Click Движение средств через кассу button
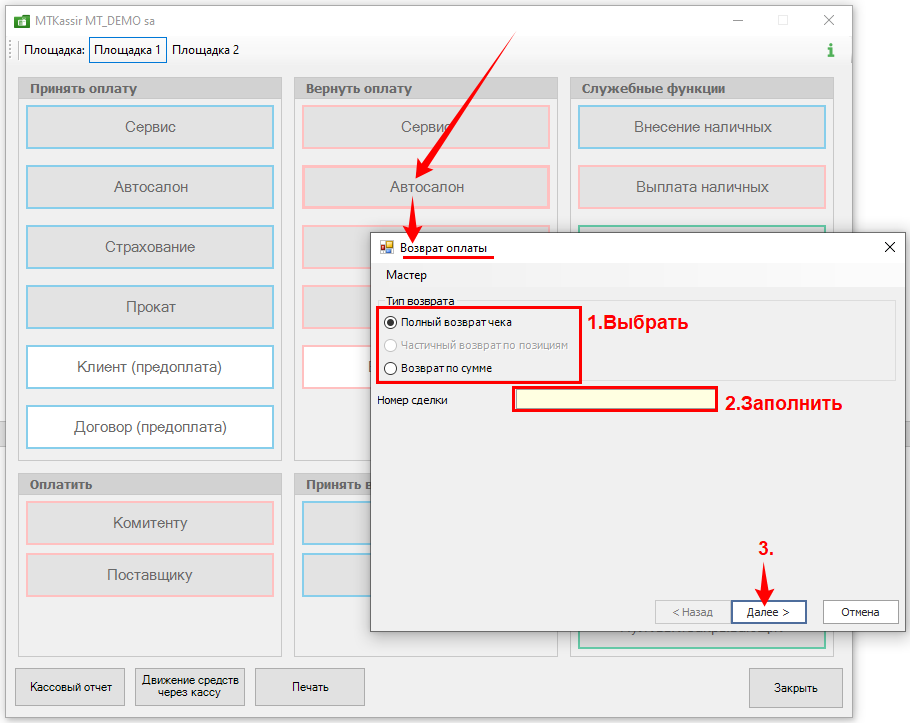Image resolution: width=910 pixels, height=723 pixels. (190, 687)
